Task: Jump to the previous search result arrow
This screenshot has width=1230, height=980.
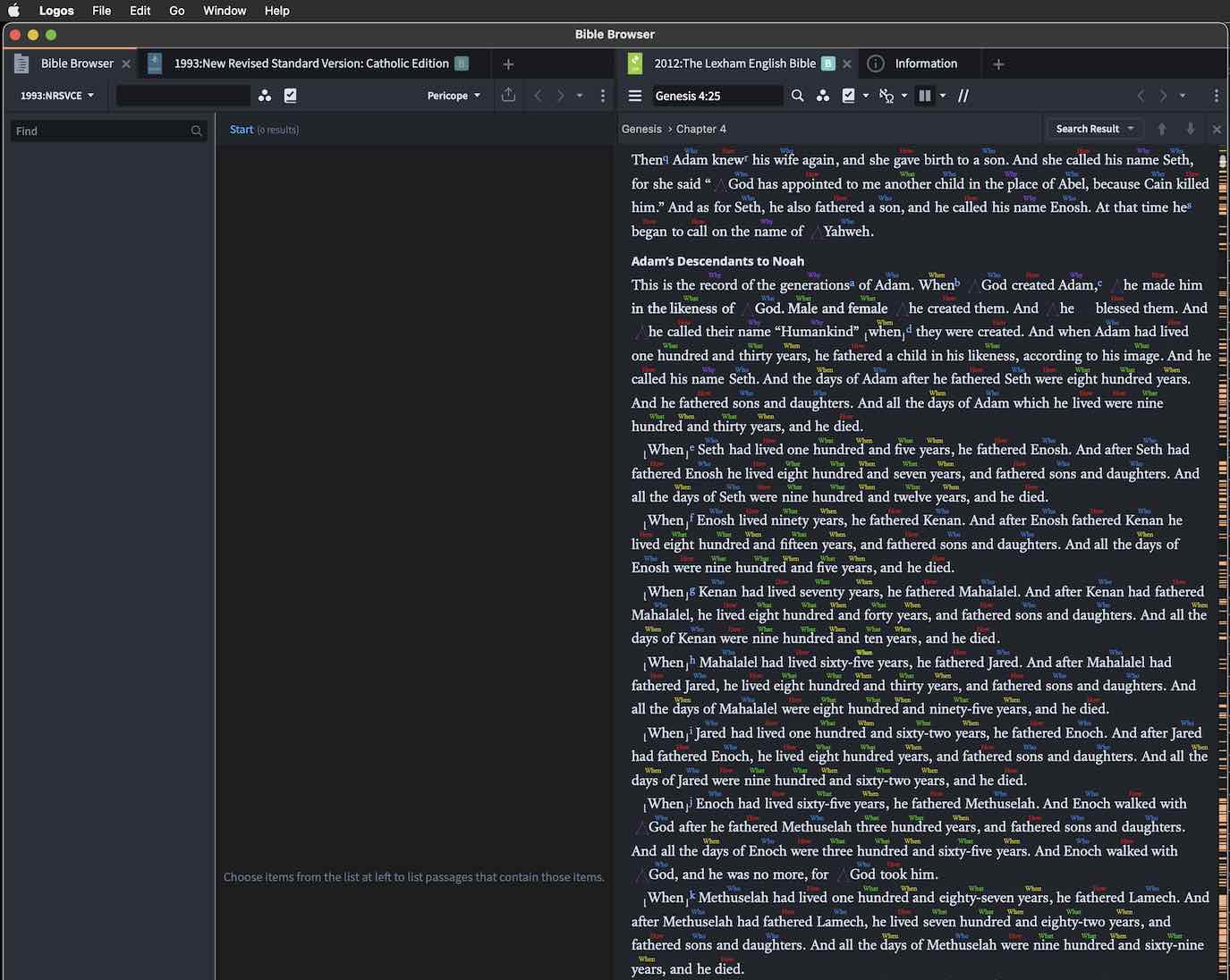Action: tap(1162, 129)
